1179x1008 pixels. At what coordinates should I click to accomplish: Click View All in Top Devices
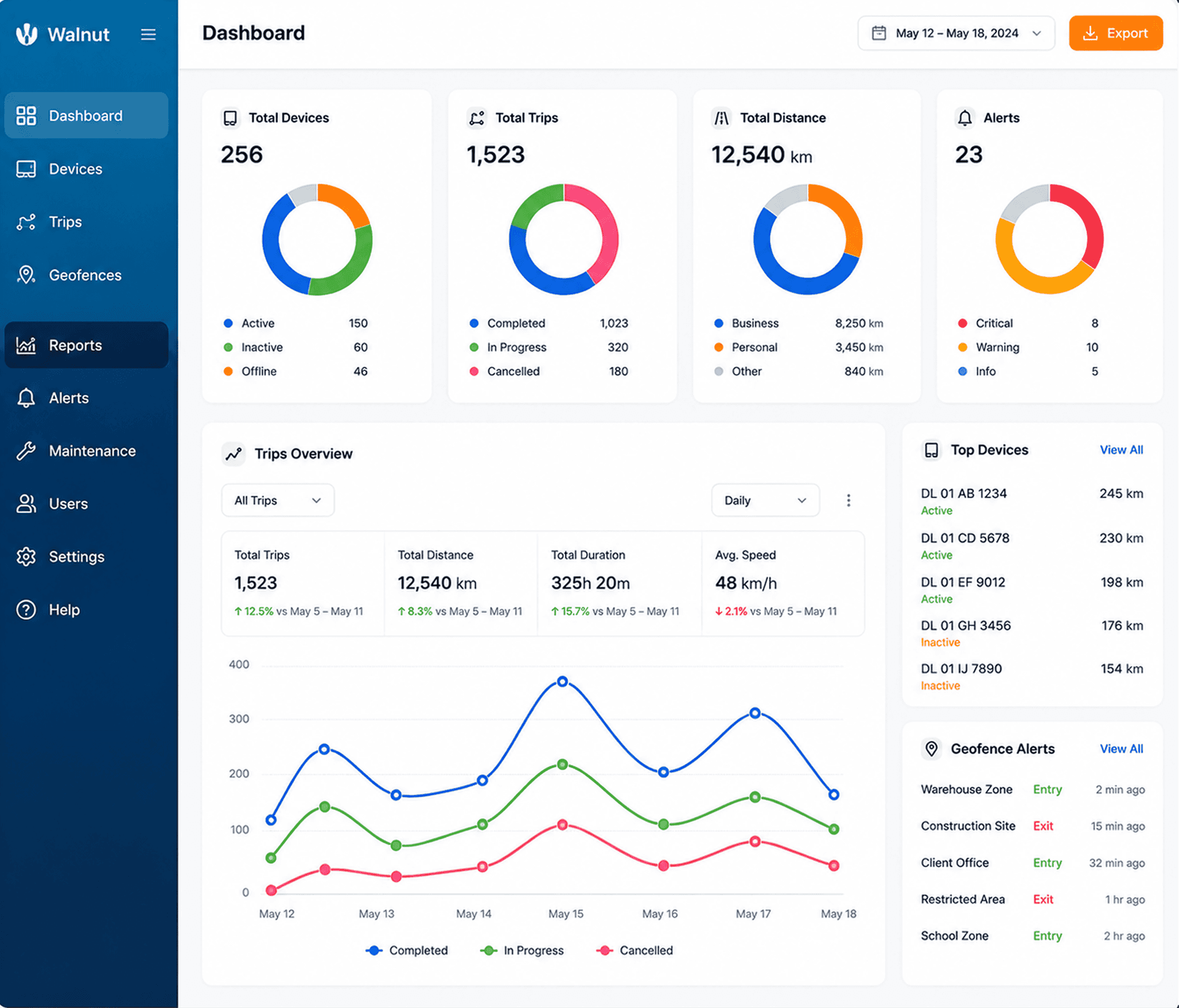1121,450
